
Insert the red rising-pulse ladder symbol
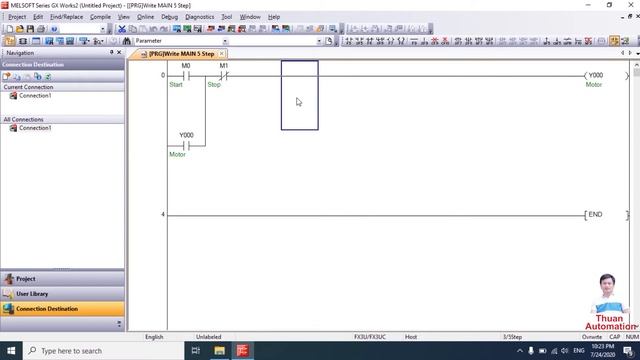(x=435, y=41)
